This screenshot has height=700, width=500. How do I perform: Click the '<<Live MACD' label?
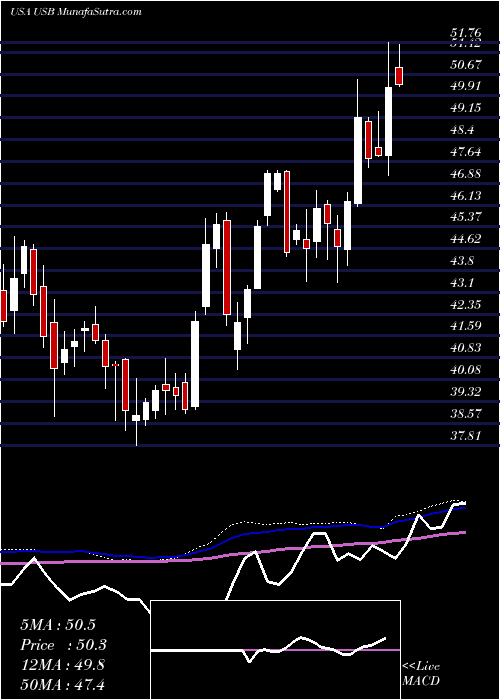click(421, 674)
